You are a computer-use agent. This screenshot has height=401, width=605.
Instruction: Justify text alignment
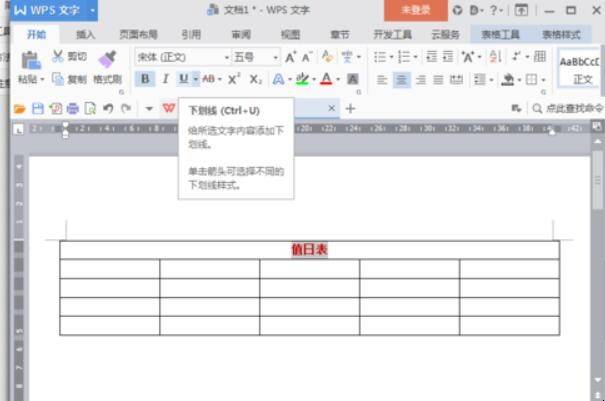tap(438, 80)
